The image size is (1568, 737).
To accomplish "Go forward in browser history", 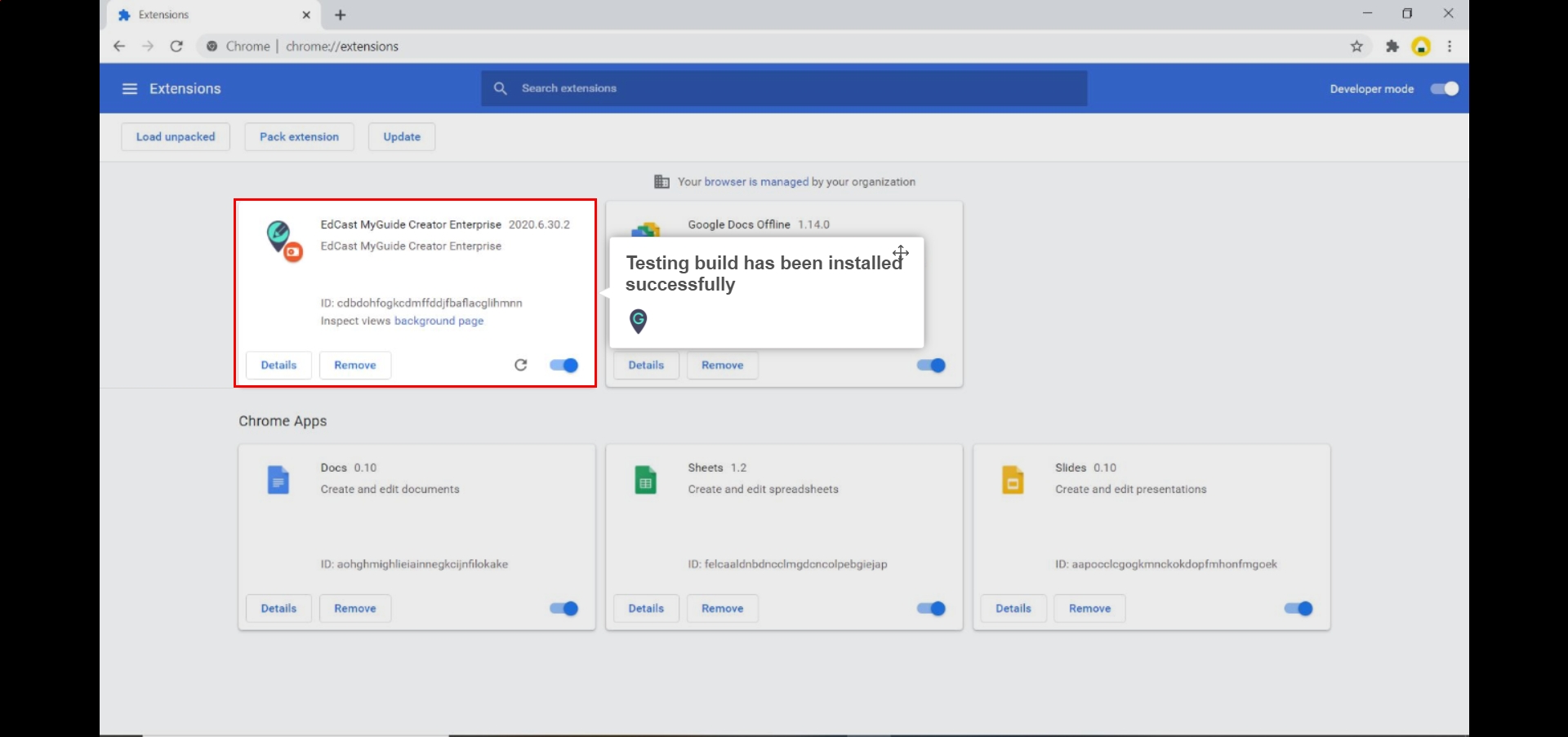I will 148,47.
